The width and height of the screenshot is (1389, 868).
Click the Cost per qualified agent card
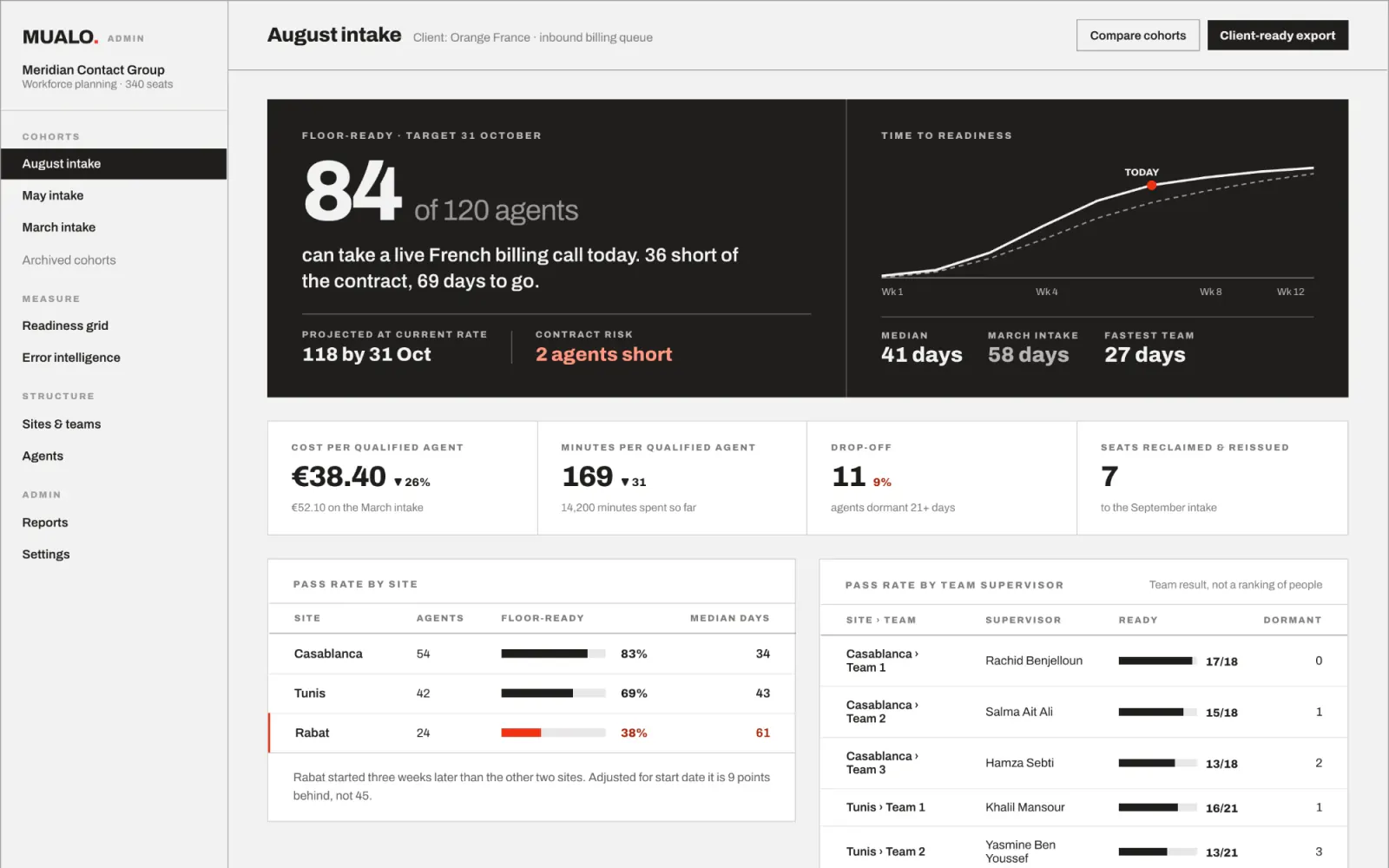[403, 478]
